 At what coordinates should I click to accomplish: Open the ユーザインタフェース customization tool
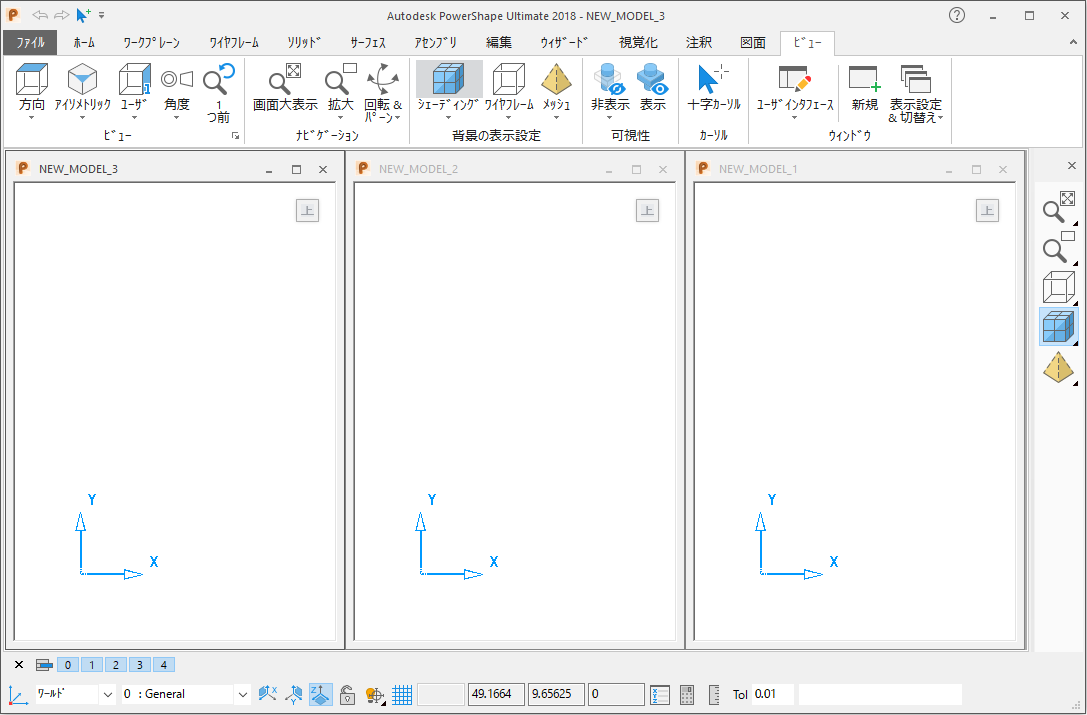tap(794, 87)
